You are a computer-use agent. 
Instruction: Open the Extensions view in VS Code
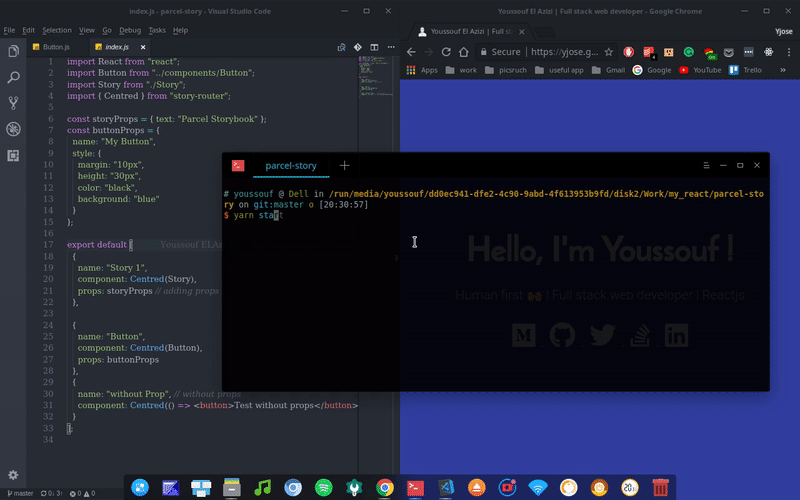tap(13, 156)
